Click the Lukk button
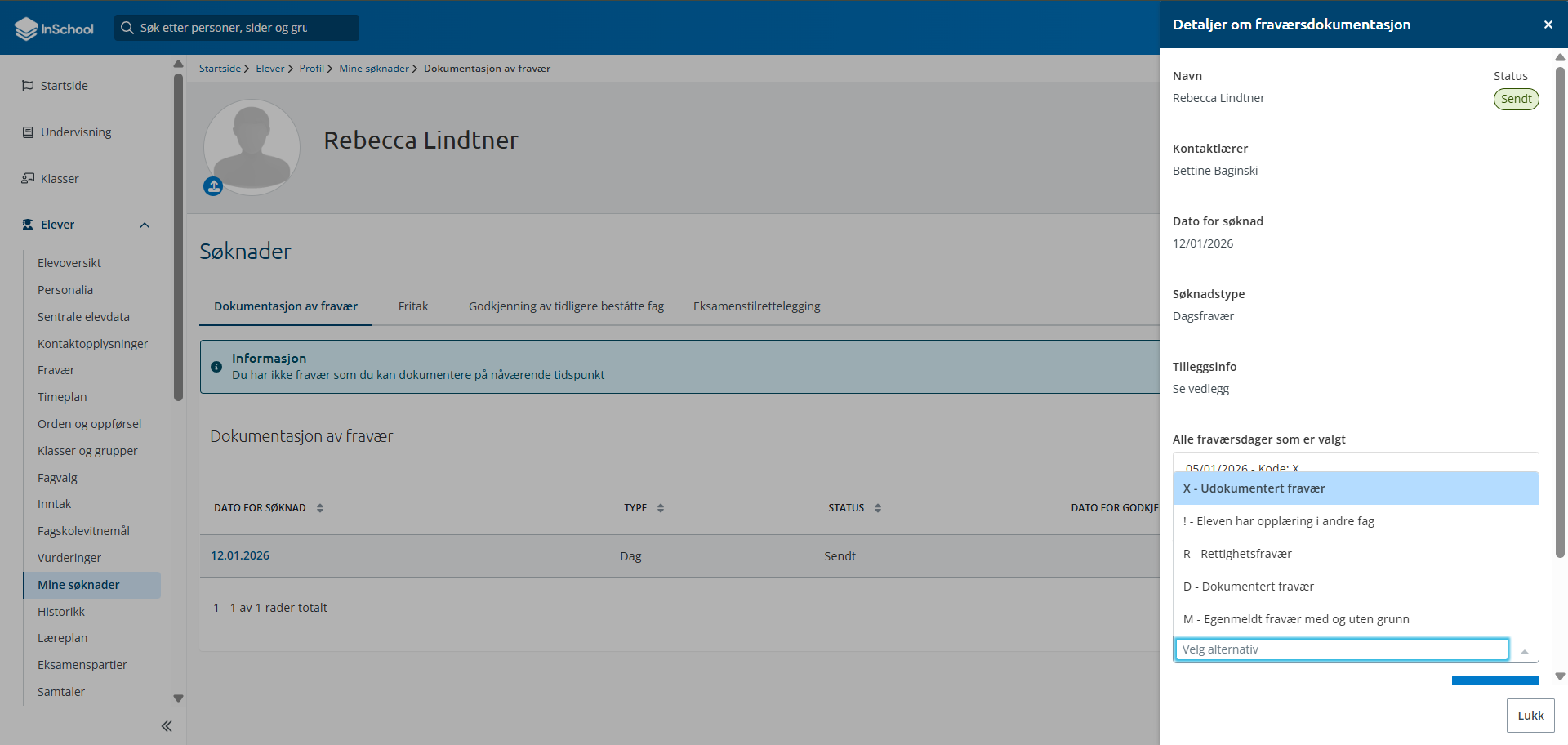This screenshot has height=745, width=1568. click(1530, 716)
